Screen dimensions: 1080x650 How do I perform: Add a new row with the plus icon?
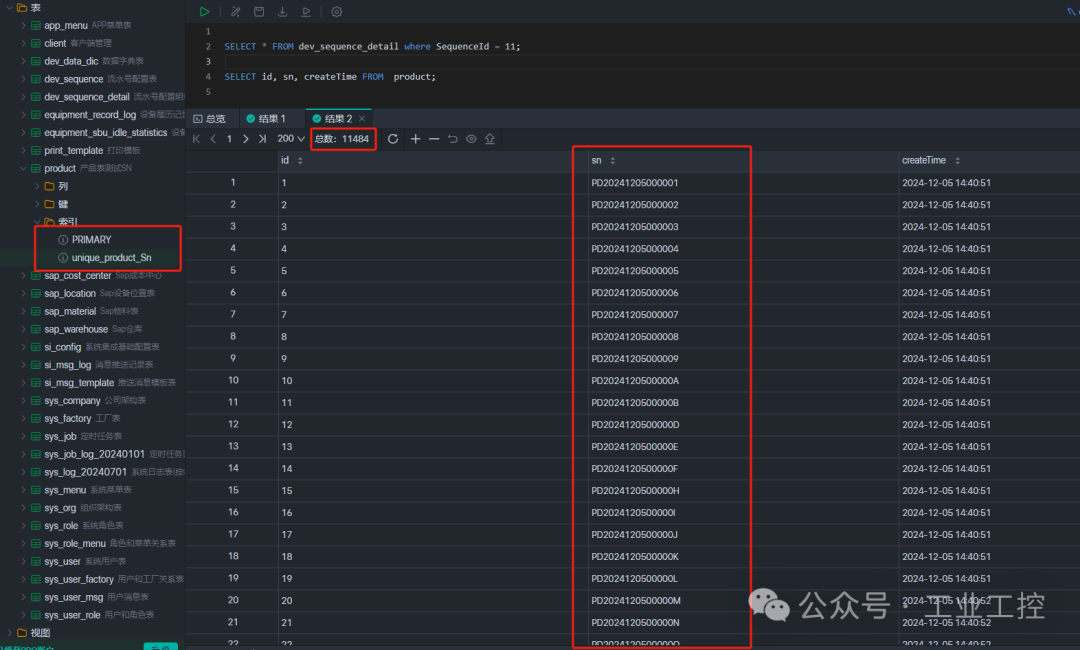pyautogui.click(x=415, y=139)
